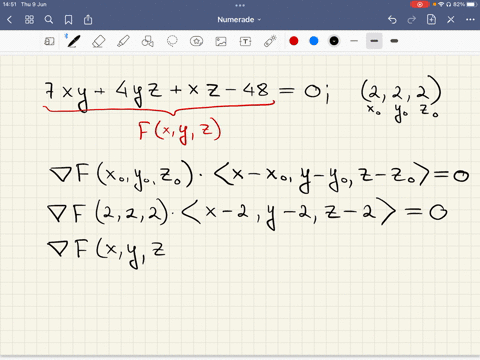
Task: Undo the last stroke
Action: coord(392,20)
